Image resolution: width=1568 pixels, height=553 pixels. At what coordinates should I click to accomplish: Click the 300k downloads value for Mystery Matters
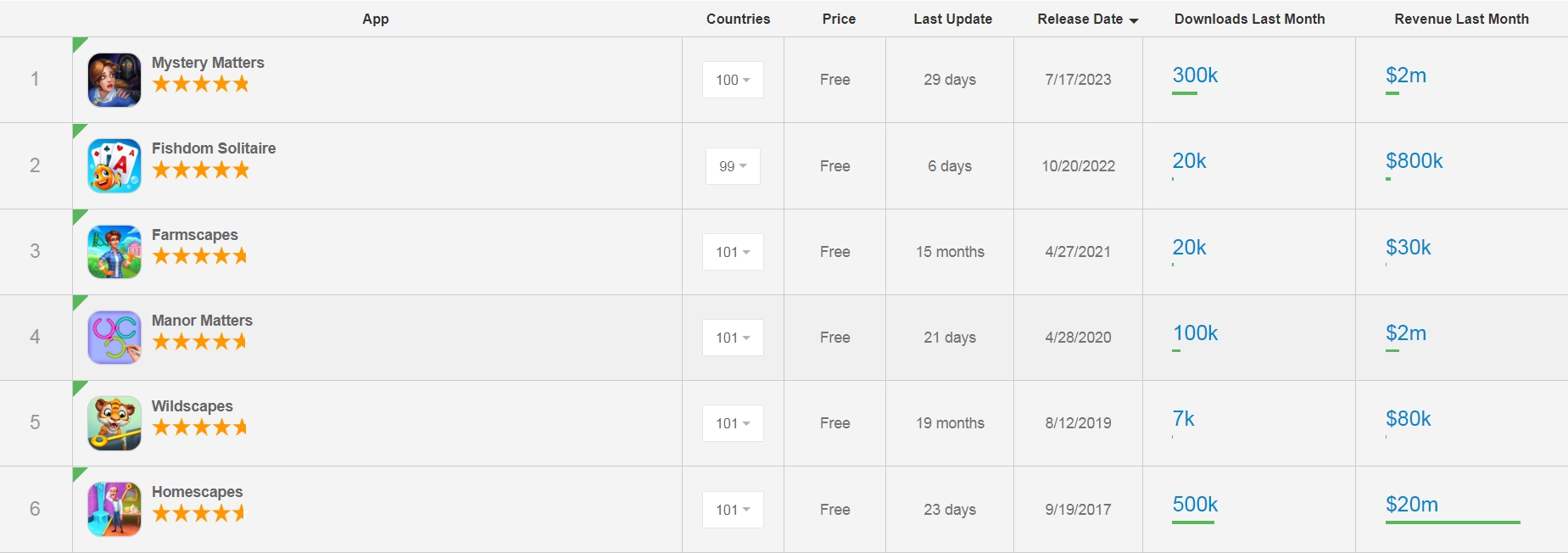point(1195,75)
